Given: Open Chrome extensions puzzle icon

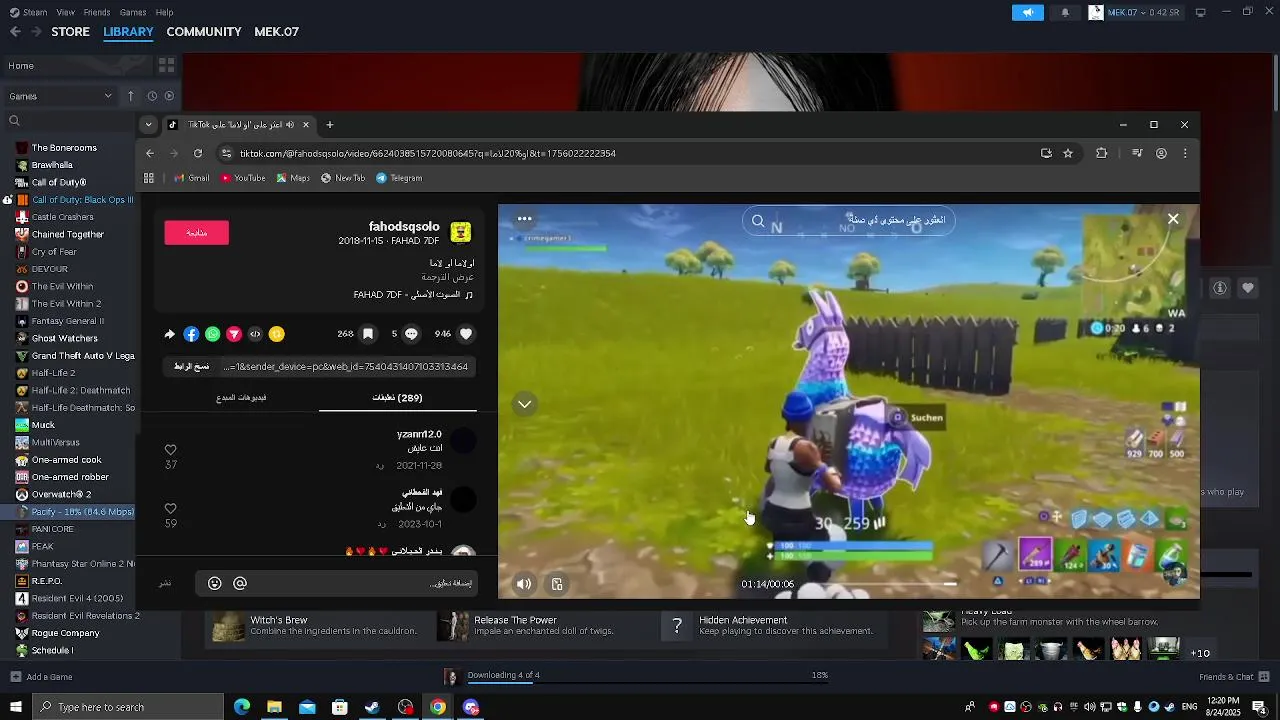Looking at the screenshot, I should tap(1102, 153).
